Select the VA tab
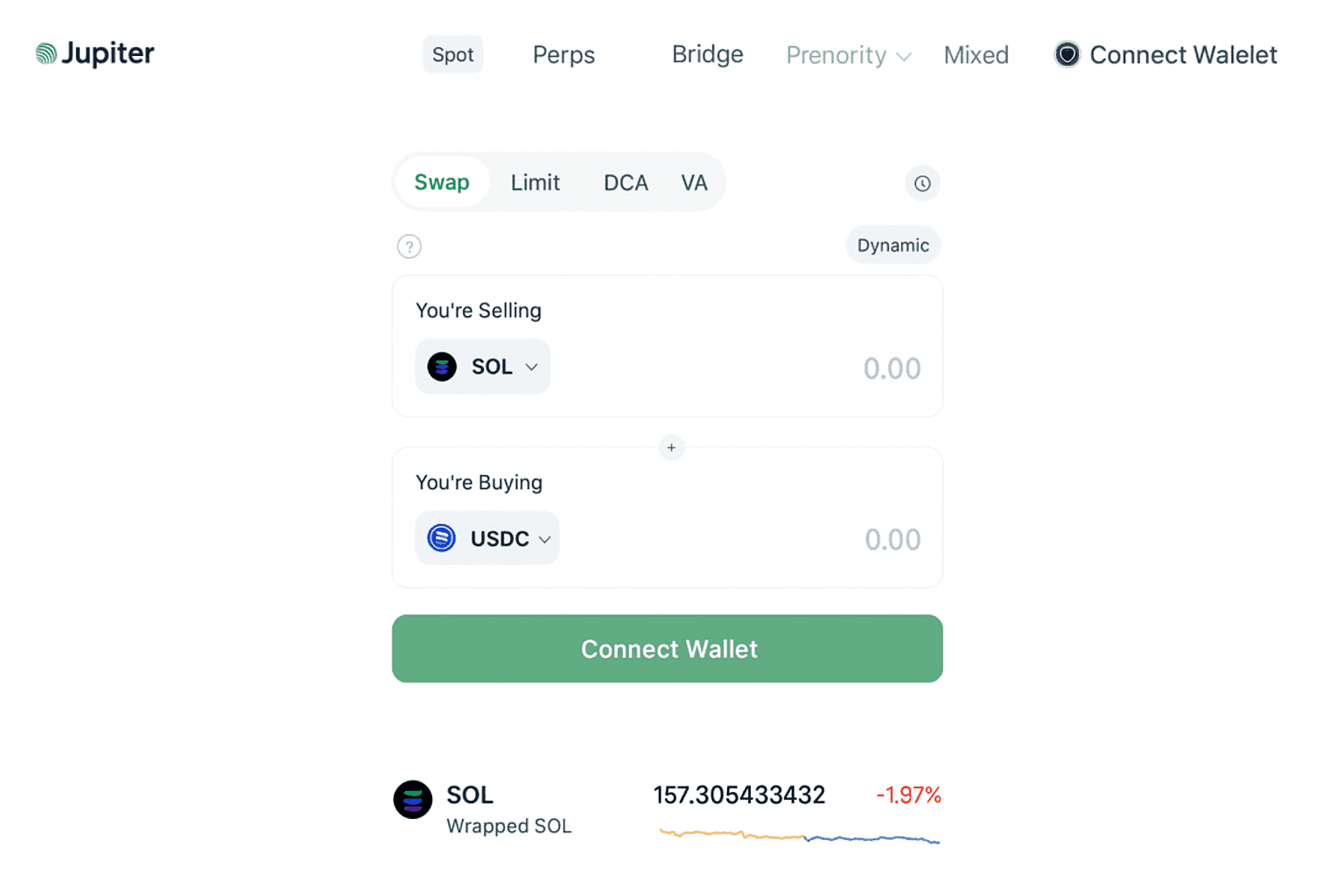This screenshot has width=1344, height=896. 694,183
